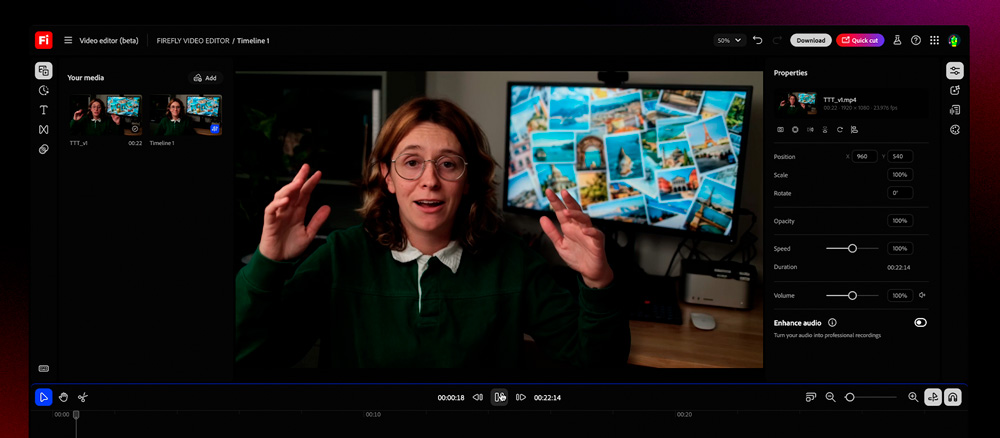The image size is (1000, 438).
Task: Zoom in the timeline
Action: coord(913,397)
